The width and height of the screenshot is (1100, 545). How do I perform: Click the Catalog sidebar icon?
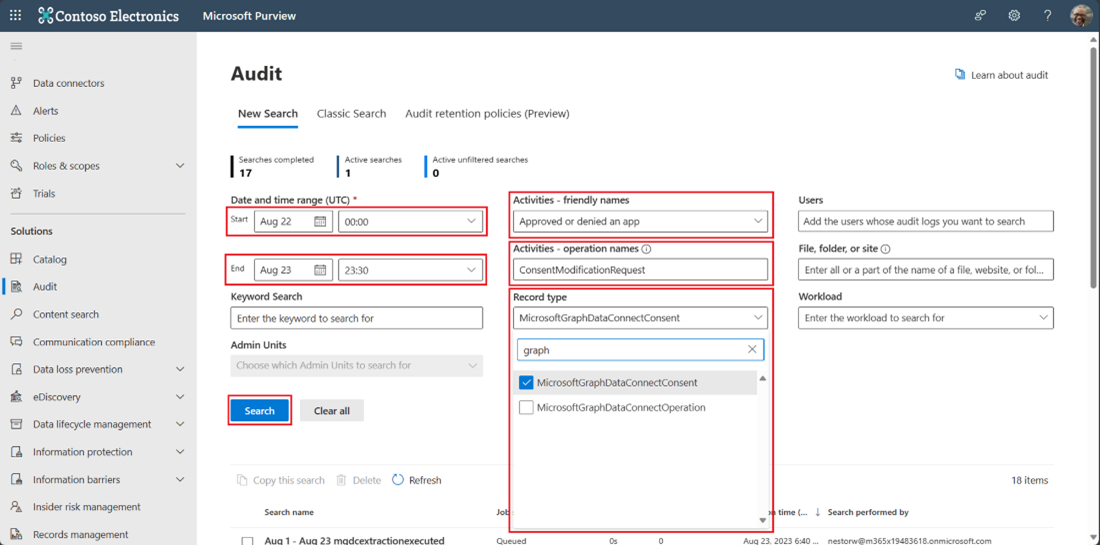(17, 260)
